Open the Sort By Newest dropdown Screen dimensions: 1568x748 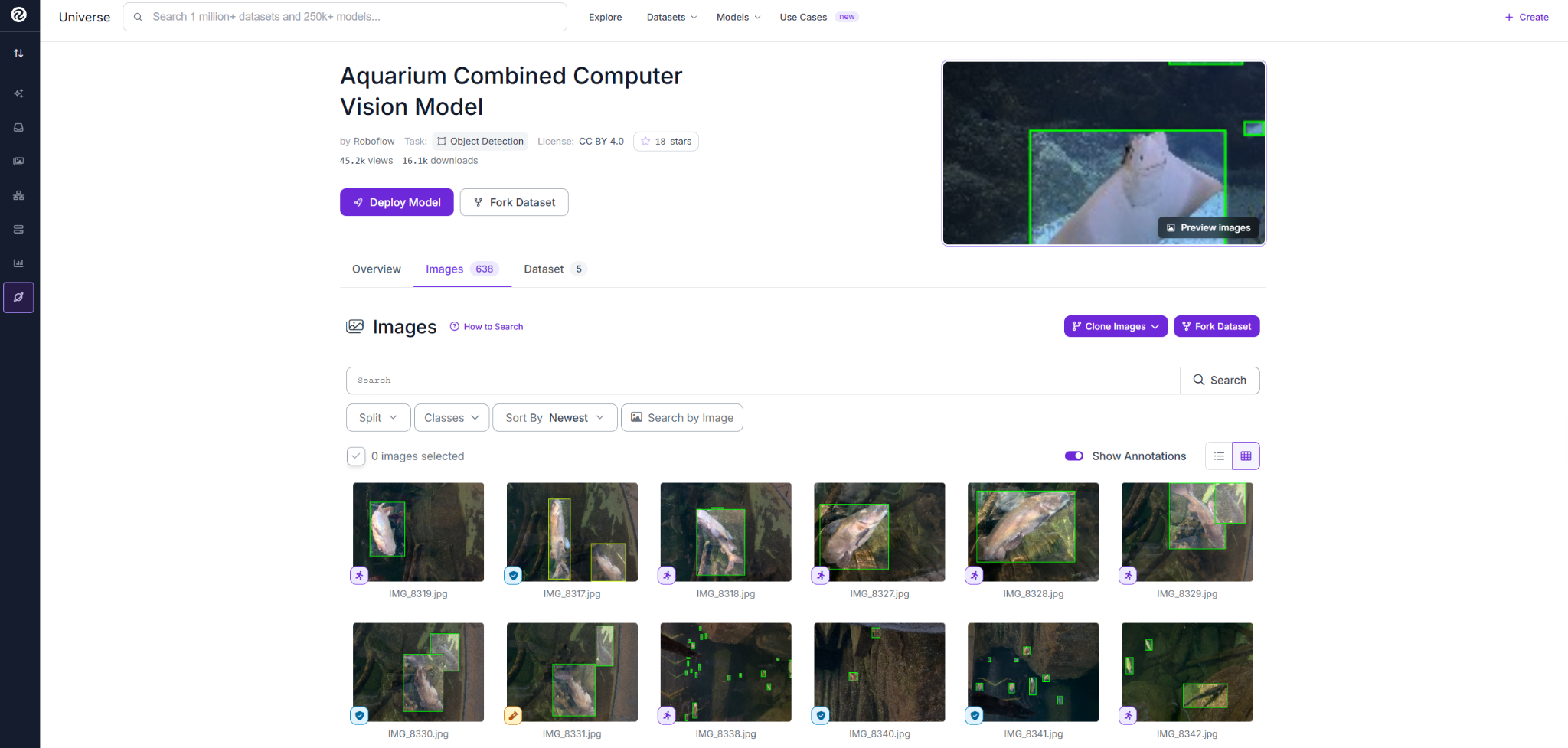(555, 417)
